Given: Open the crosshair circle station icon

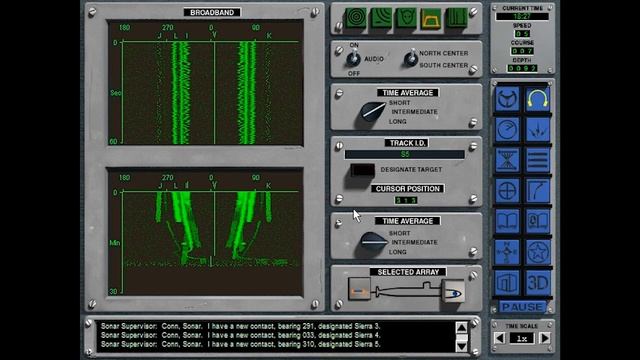Looking at the screenshot, I should click(x=507, y=191).
